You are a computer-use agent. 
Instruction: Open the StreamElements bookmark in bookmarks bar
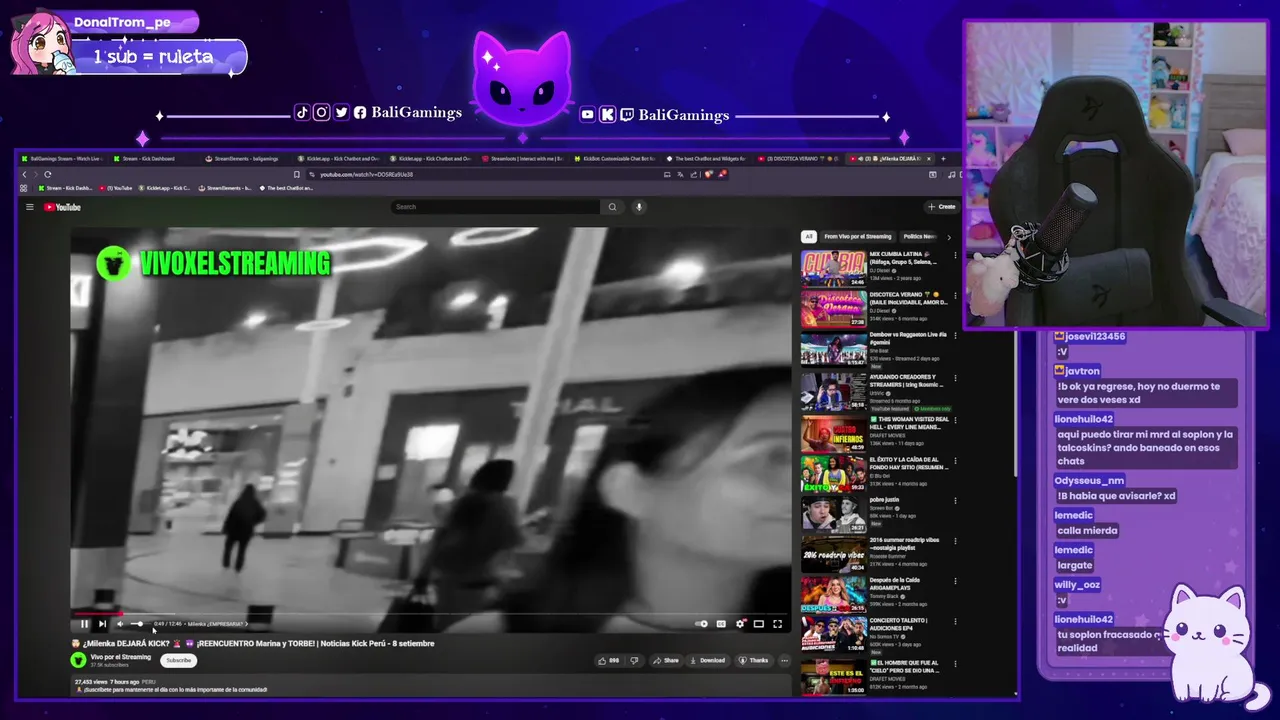tap(224, 188)
